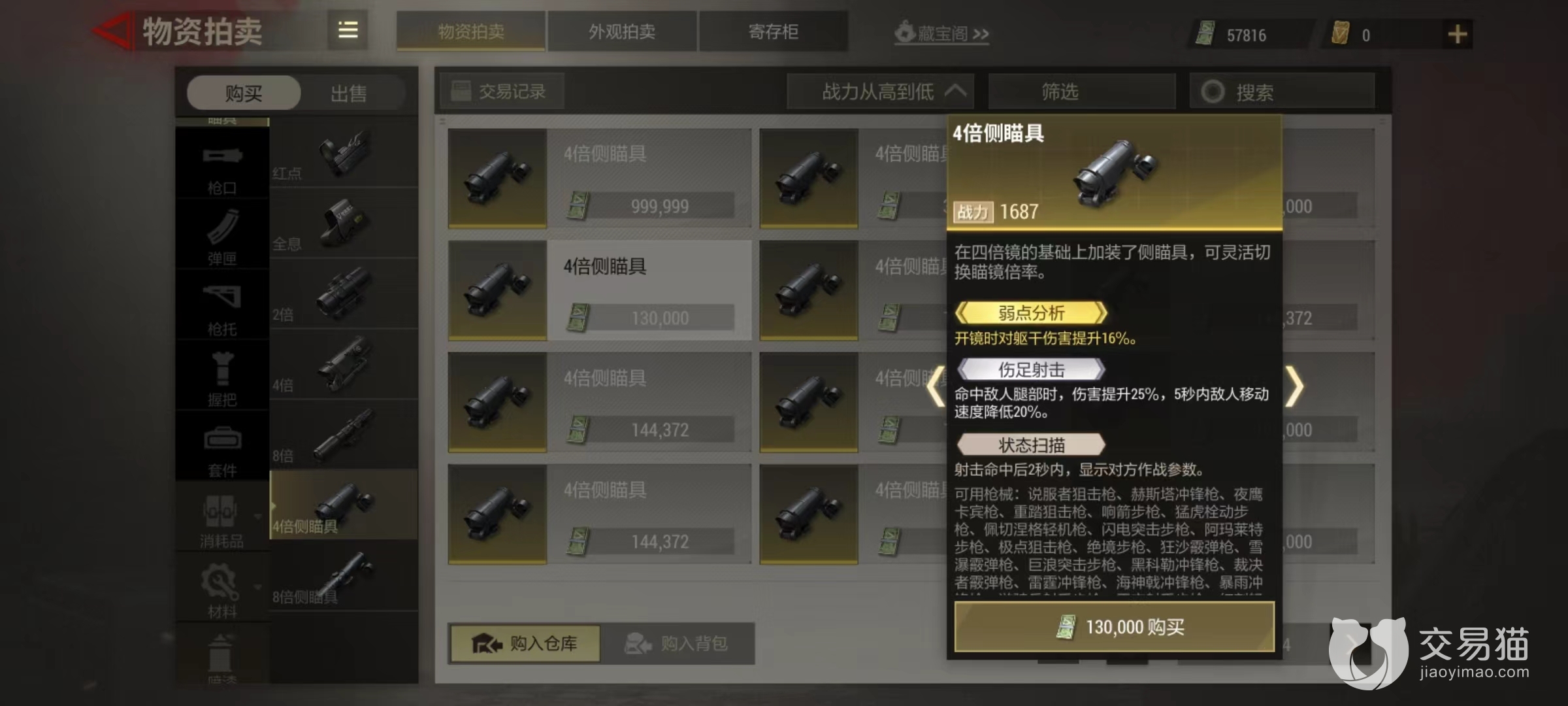
Task: Open the hamburger list menu icon
Action: 348,30
